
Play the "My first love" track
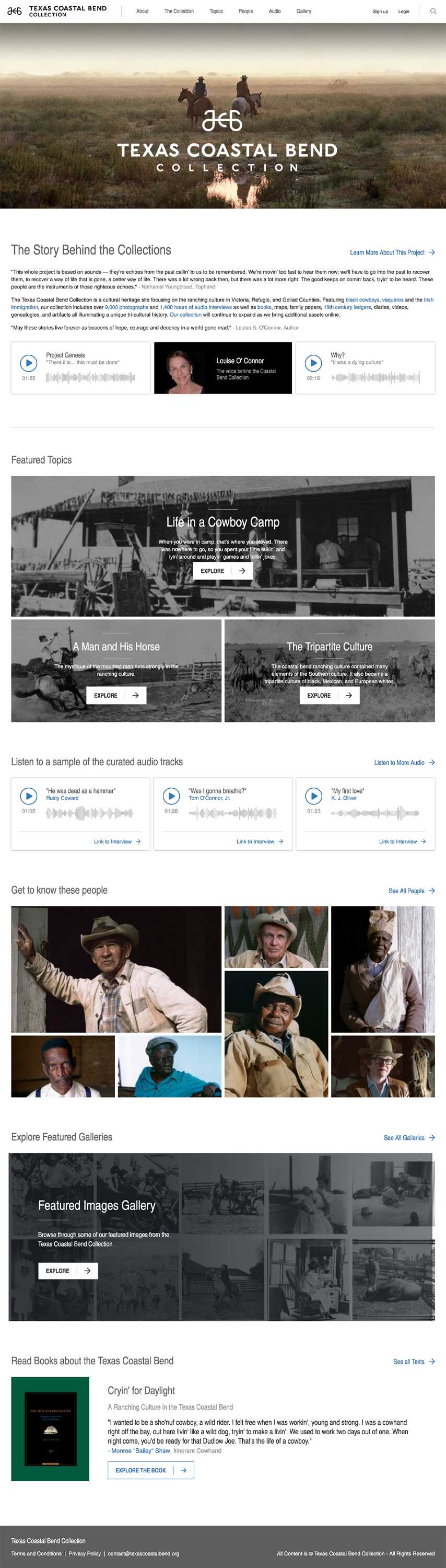[x=313, y=795]
